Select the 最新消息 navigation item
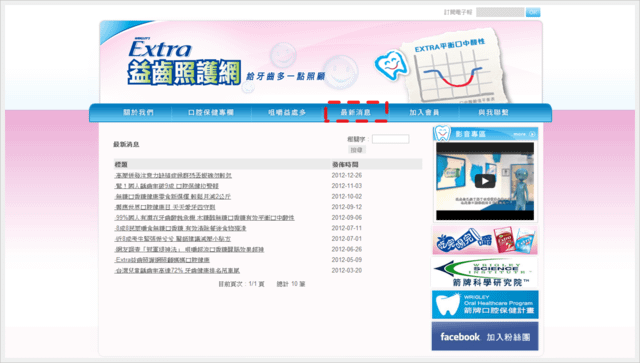 click(x=356, y=112)
